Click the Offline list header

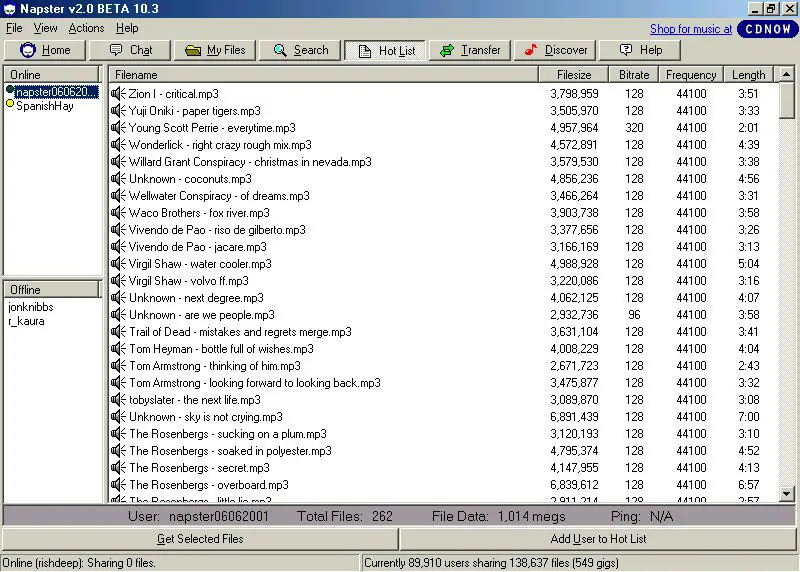pos(52,290)
